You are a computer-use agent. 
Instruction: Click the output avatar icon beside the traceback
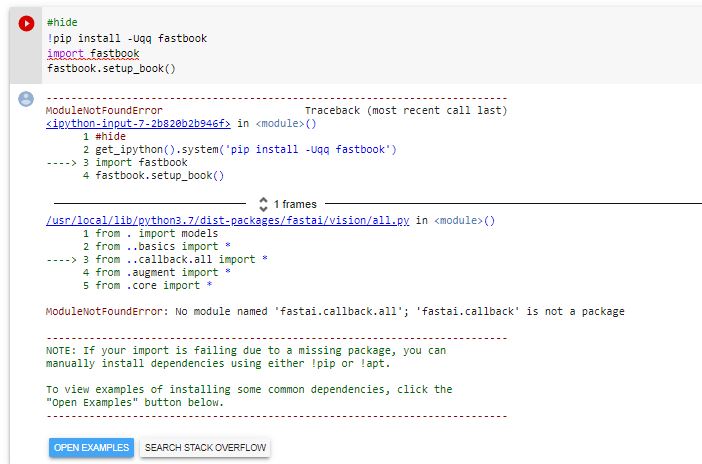click(26, 98)
